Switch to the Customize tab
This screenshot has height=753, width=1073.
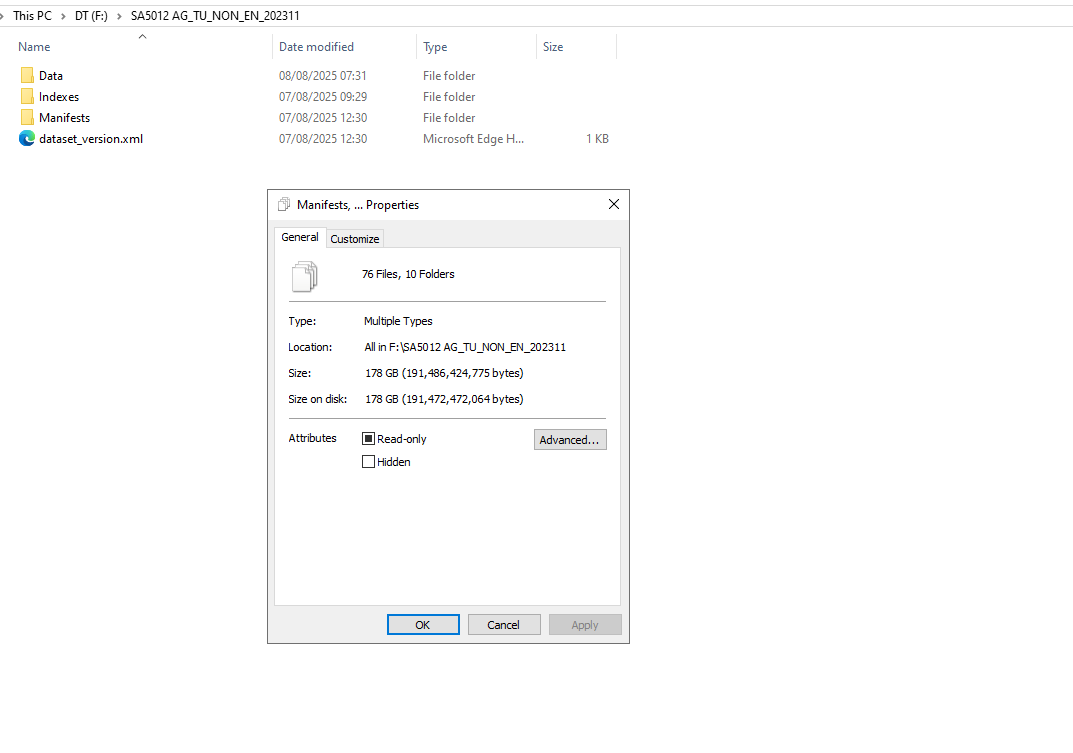[x=354, y=239]
